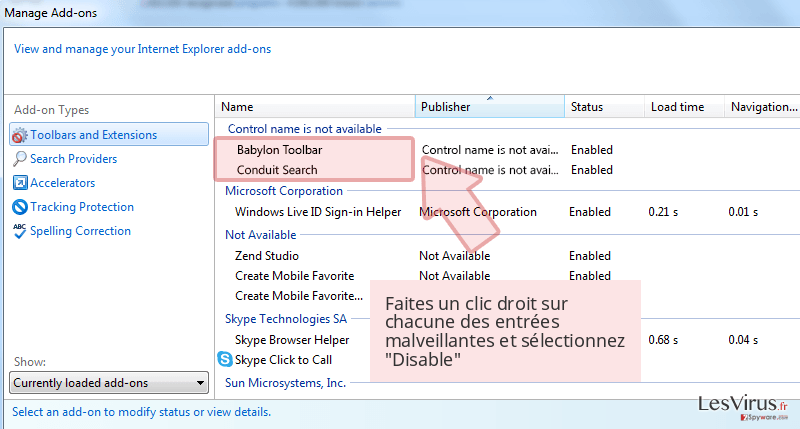Click the Search Providers magnifier icon
This screenshot has height=429, width=800.
(x=20, y=159)
